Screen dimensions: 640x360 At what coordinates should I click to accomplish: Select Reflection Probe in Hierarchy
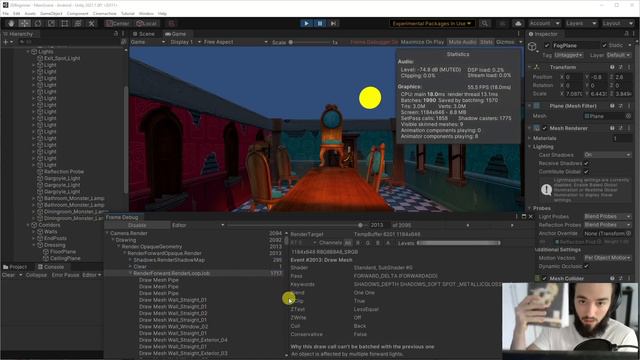click(x=64, y=172)
